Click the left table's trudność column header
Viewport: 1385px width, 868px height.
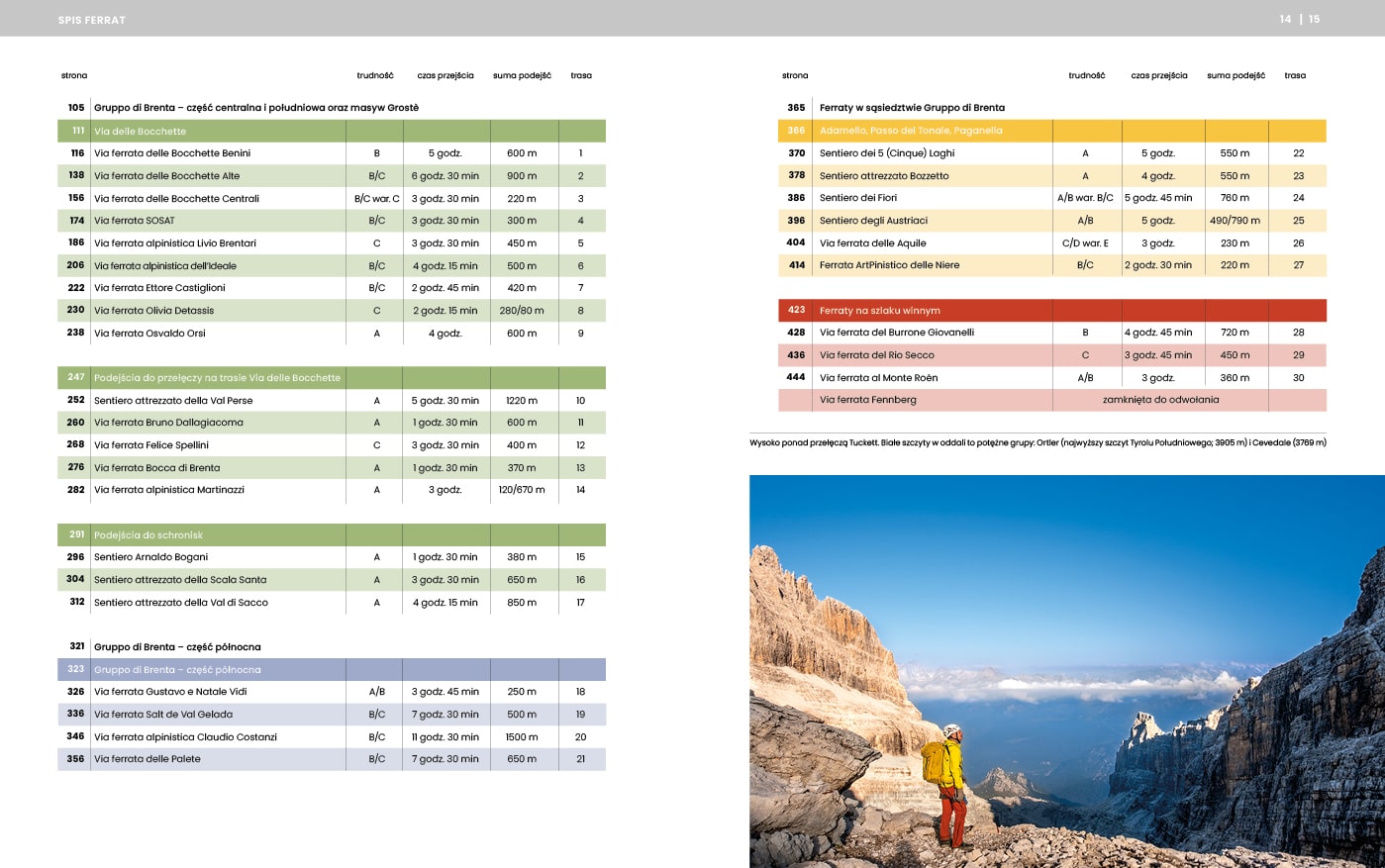pos(375,75)
